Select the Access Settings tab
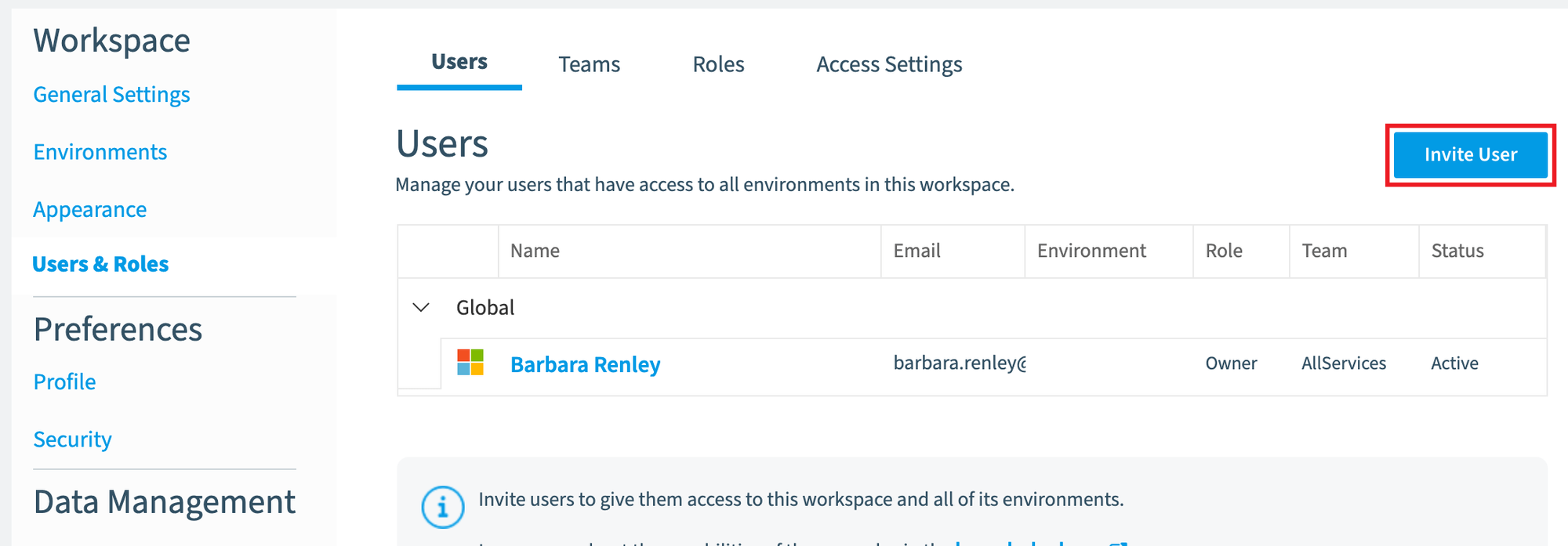1568x546 pixels. (889, 64)
